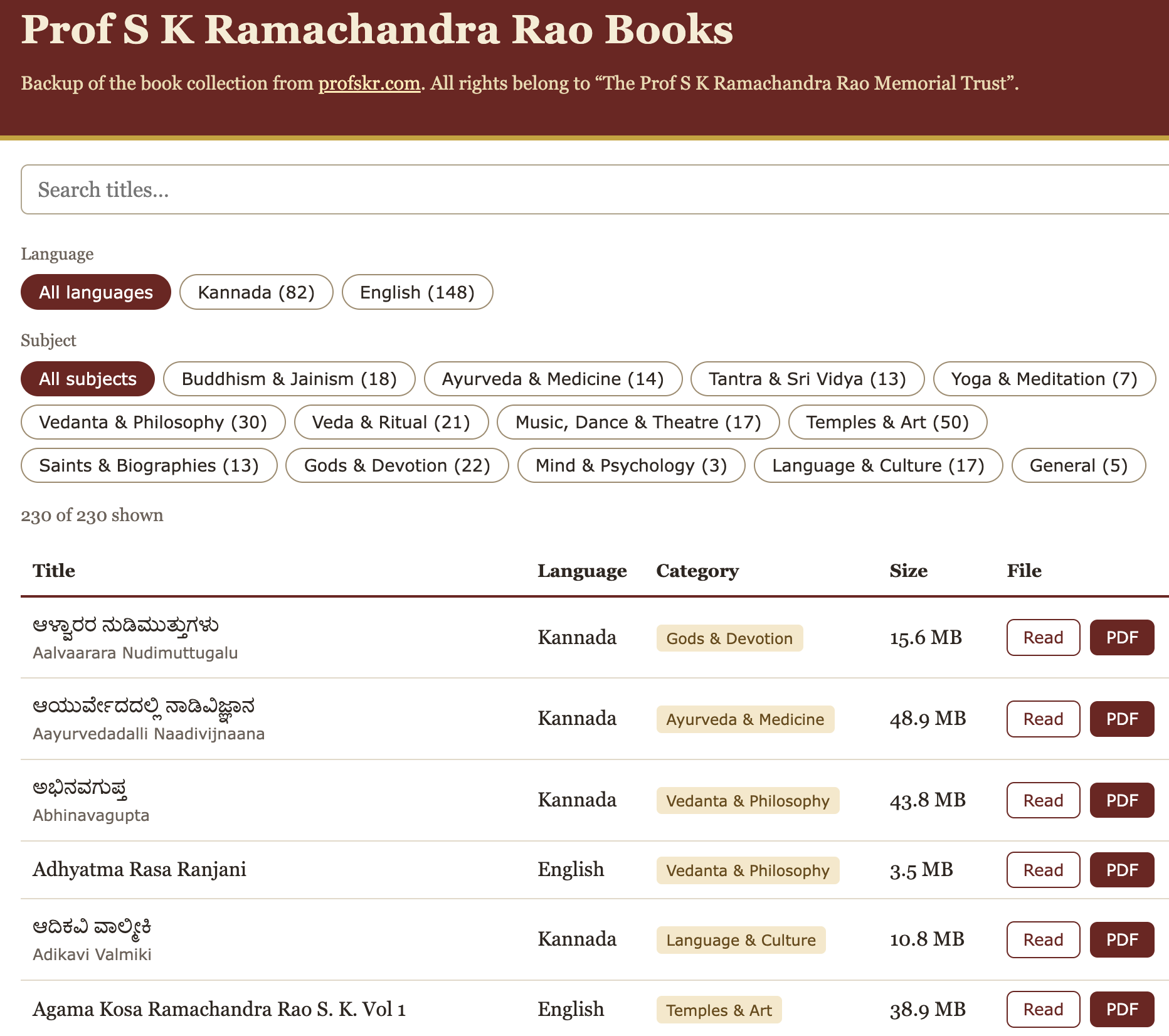Screen dimensions: 1169x1036
Task: Select Veda & Ritual (21) subject
Action: (x=391, y=422)
